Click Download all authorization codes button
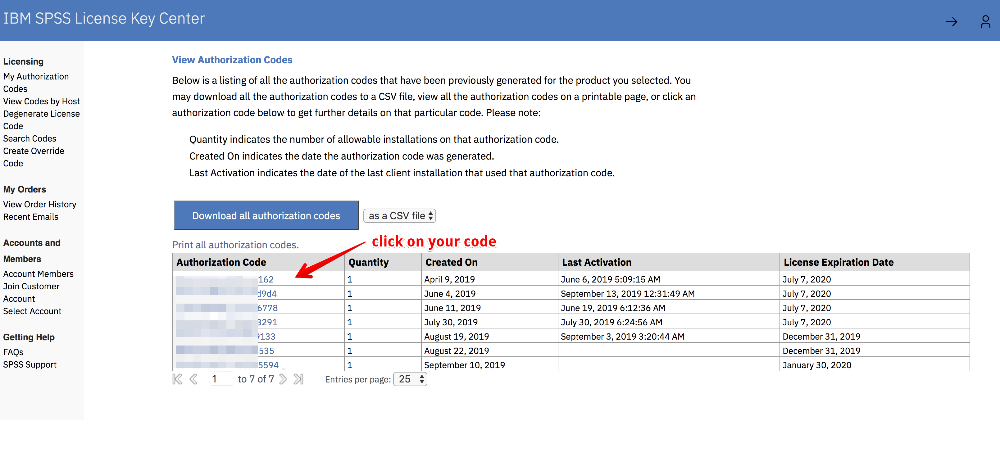 266,215
